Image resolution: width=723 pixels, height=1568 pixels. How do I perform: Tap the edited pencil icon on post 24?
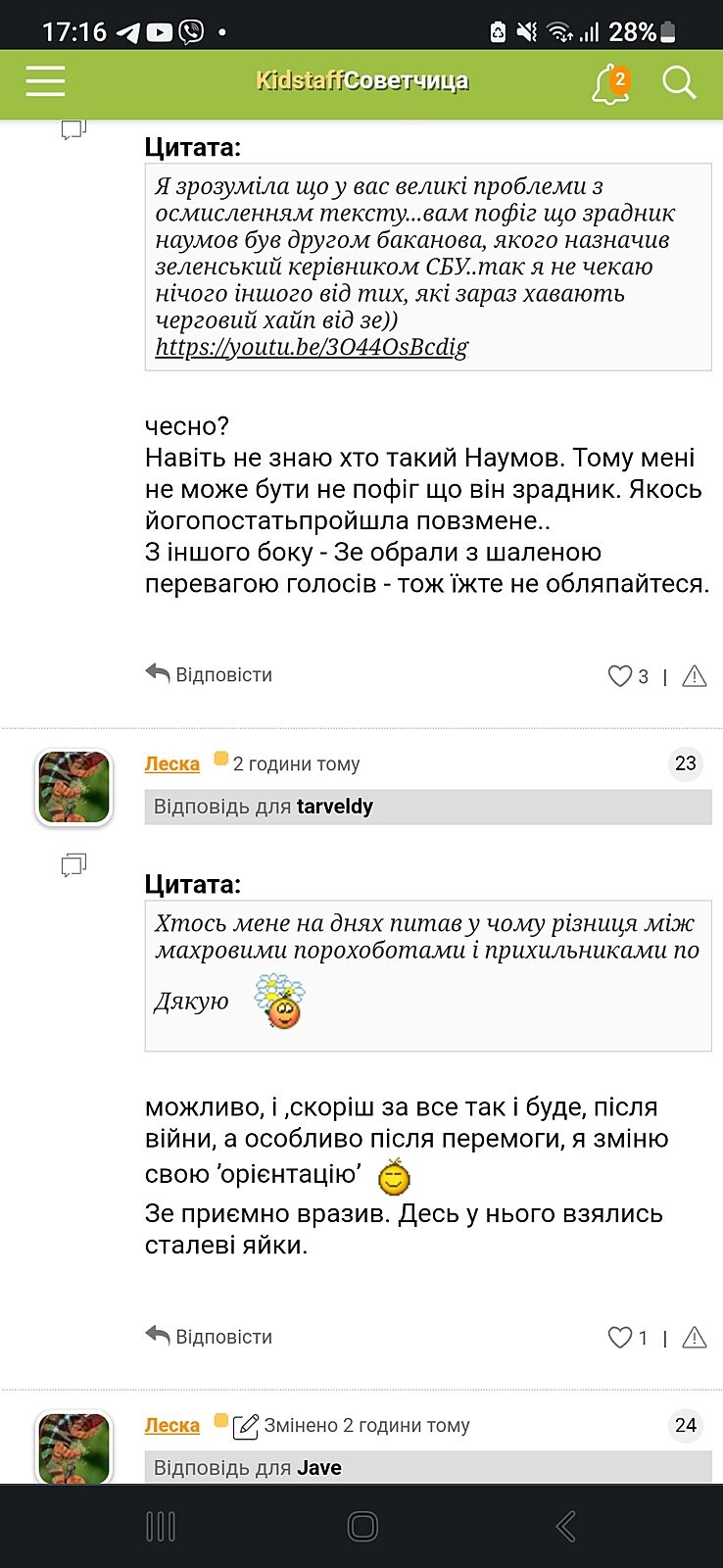click(246, 1426)
